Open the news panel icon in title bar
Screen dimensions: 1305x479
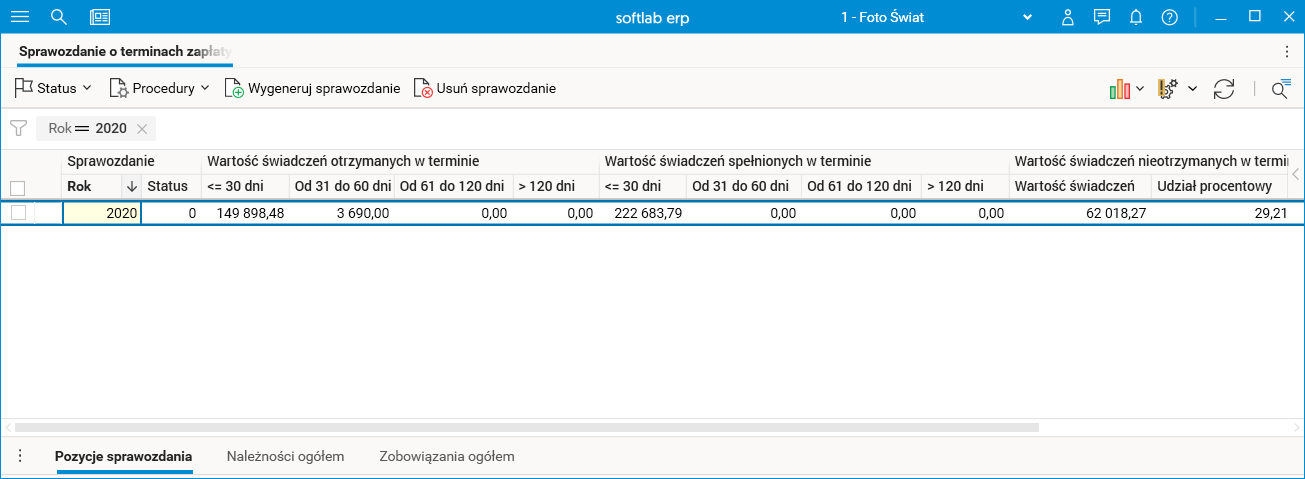click(100, 17)
